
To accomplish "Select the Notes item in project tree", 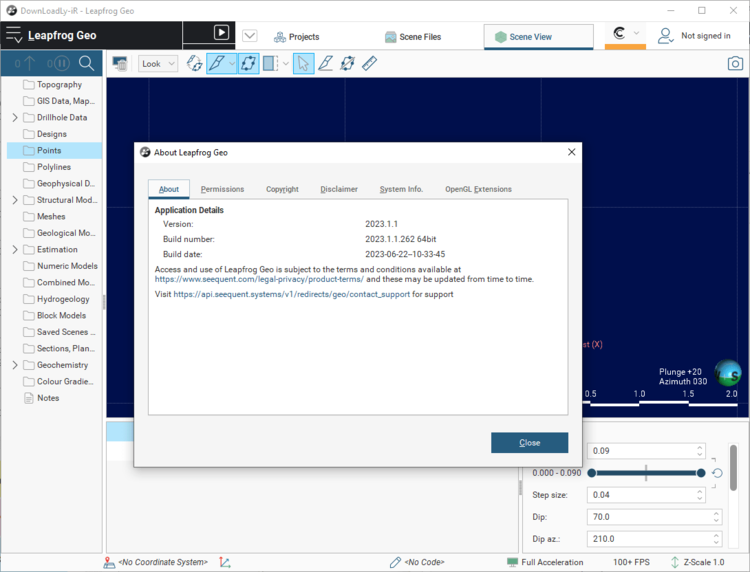I will tap(48, 398).
